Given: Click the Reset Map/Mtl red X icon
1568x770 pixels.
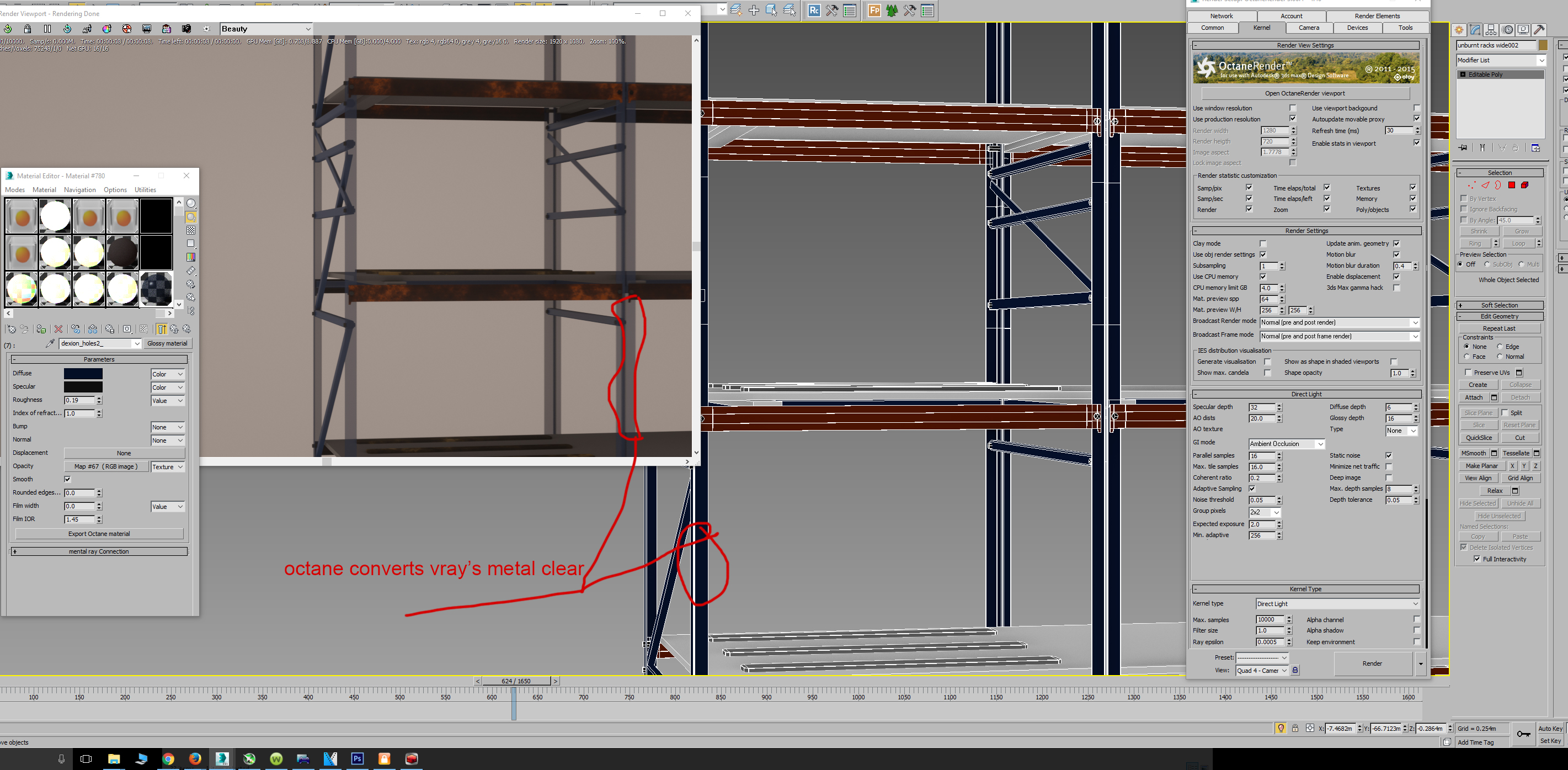Looking at the screenshot, I should [58, 329].
